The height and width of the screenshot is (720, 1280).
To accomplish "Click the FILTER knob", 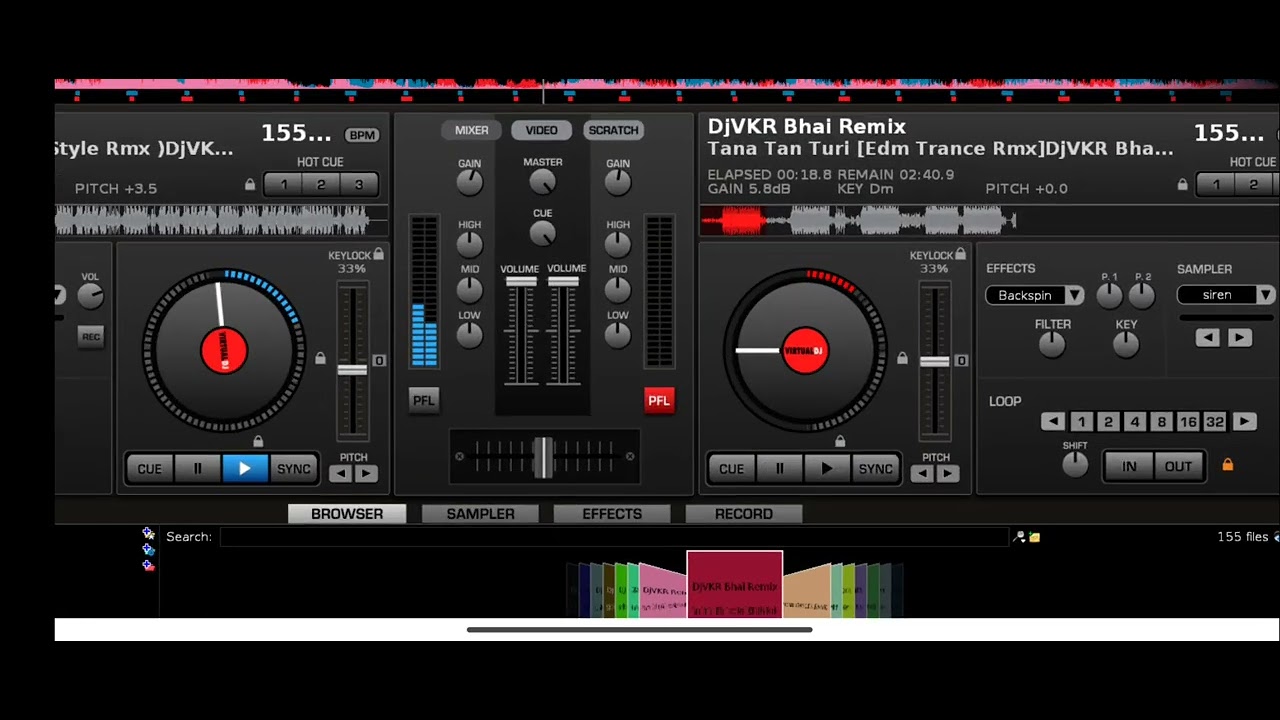I will point(1052,344).
